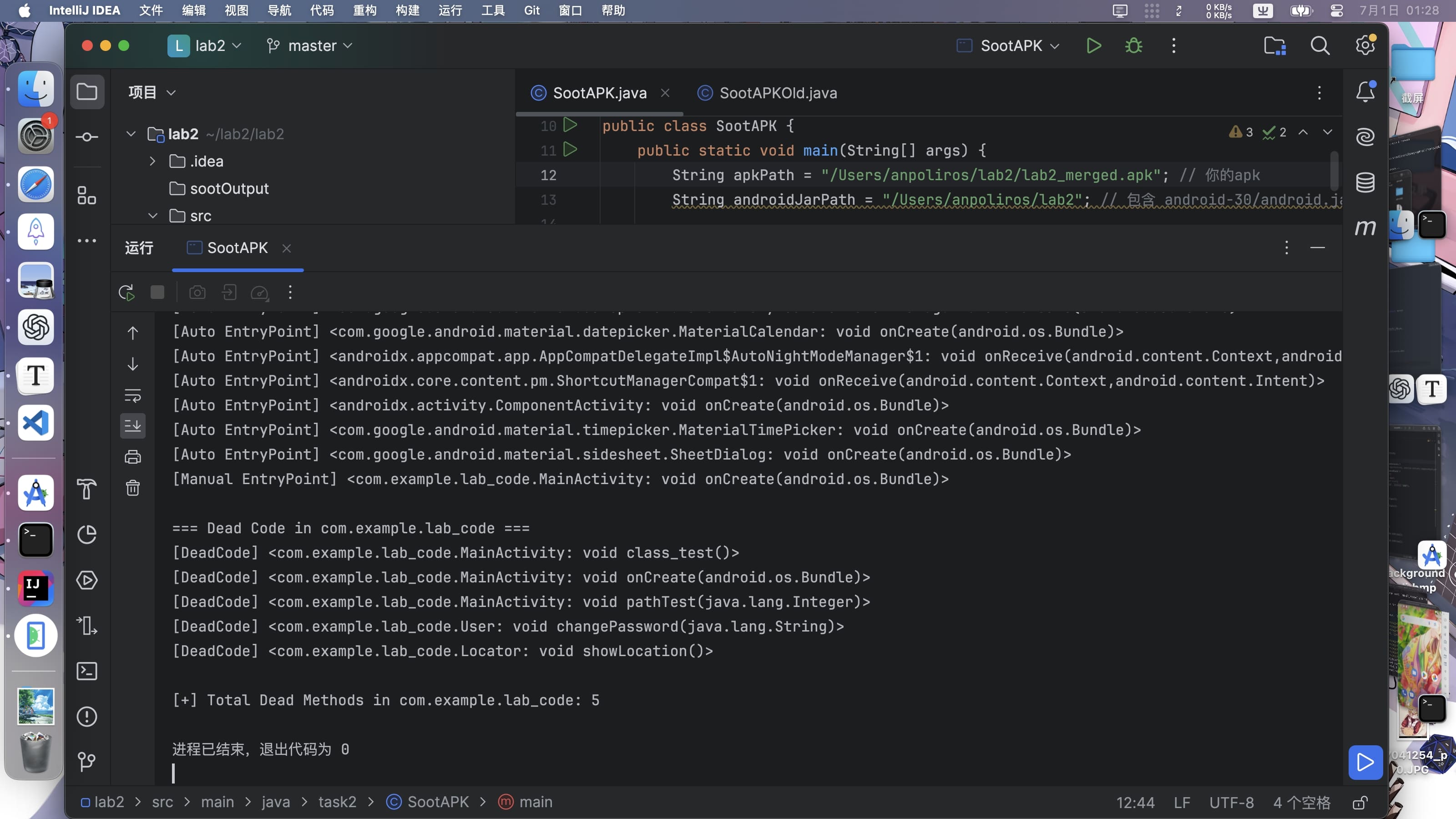The height and width of the screenshot is (819, 1456).
Task: Clear console output with trash icon
Action: point(133,488)
